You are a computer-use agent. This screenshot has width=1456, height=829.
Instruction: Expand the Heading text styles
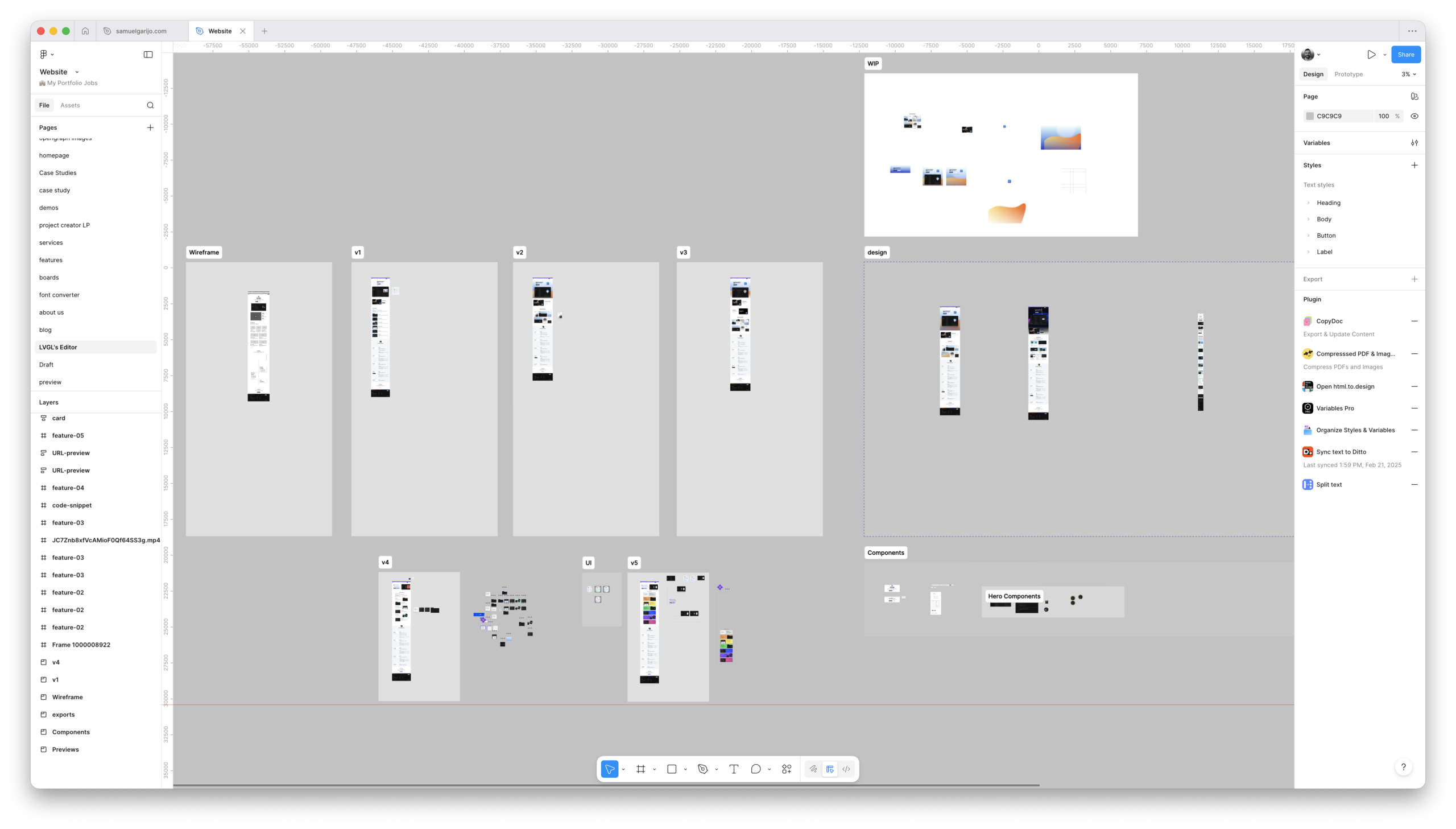tap(1308, 203)
